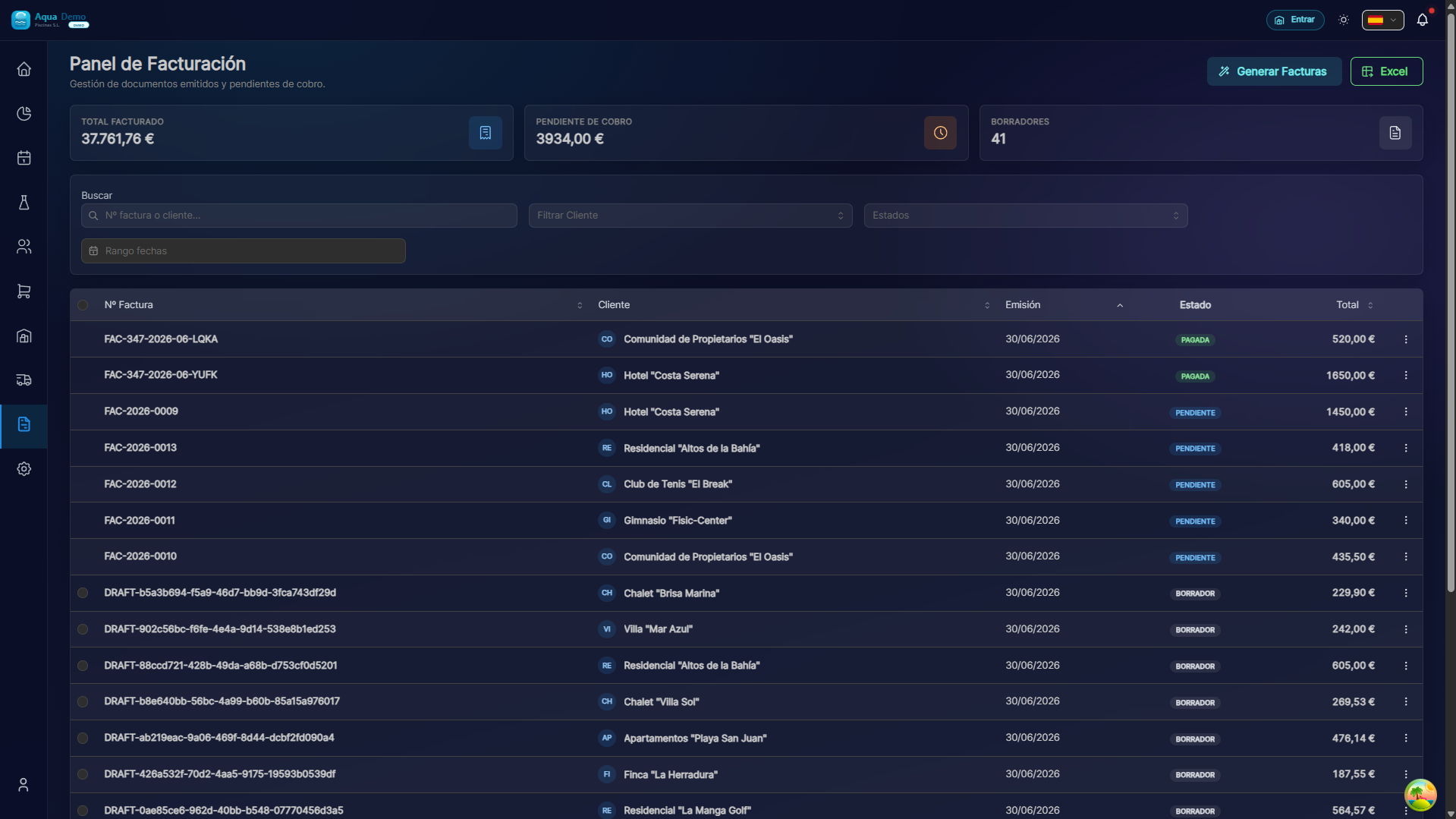1456x819 pixels.
Task: Click BORRADOR badge of Chalet "Brisa Marina"
Action: [x=1195, y=594]
